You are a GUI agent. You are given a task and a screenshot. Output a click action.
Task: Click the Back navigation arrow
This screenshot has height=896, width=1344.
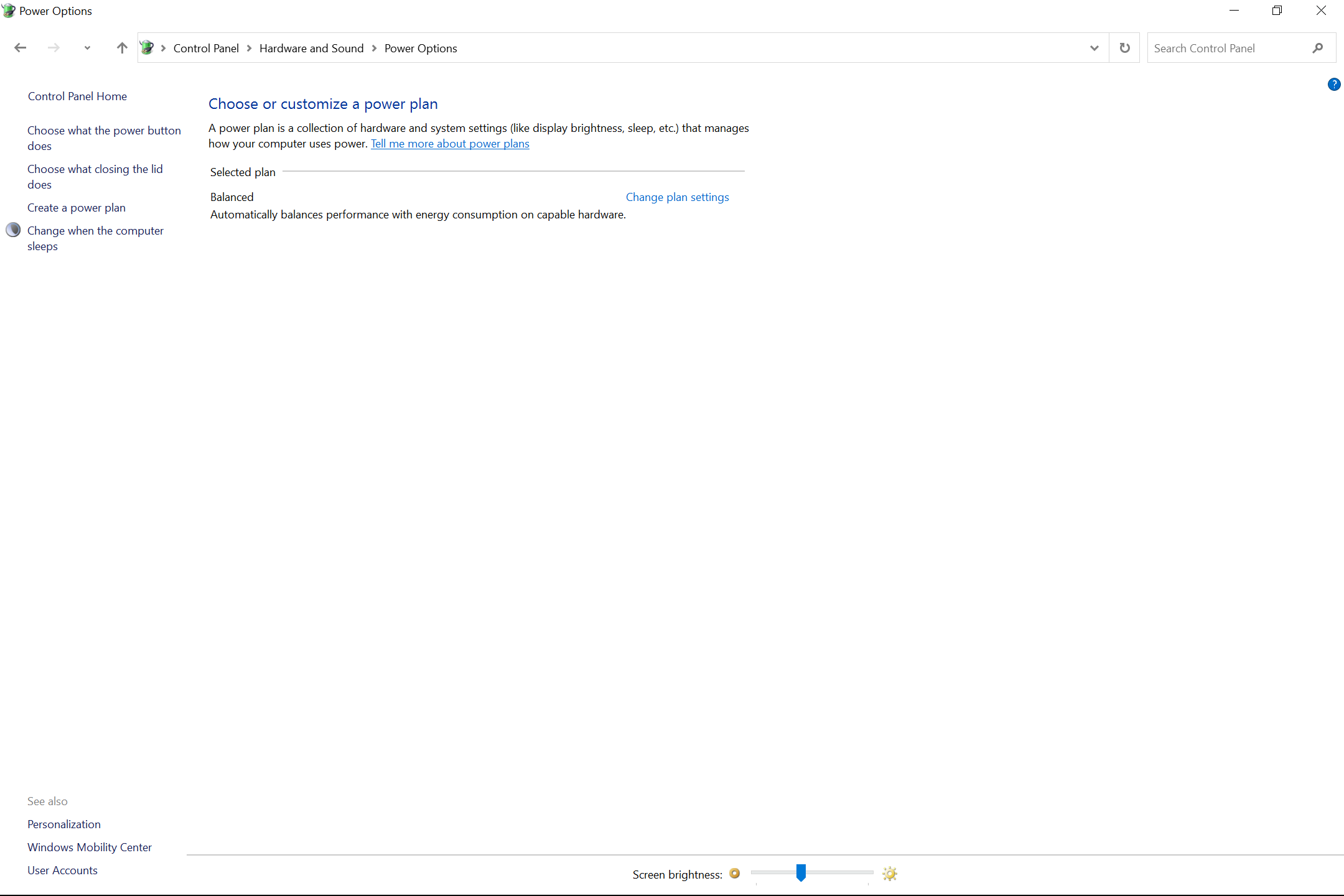(20, 48)
